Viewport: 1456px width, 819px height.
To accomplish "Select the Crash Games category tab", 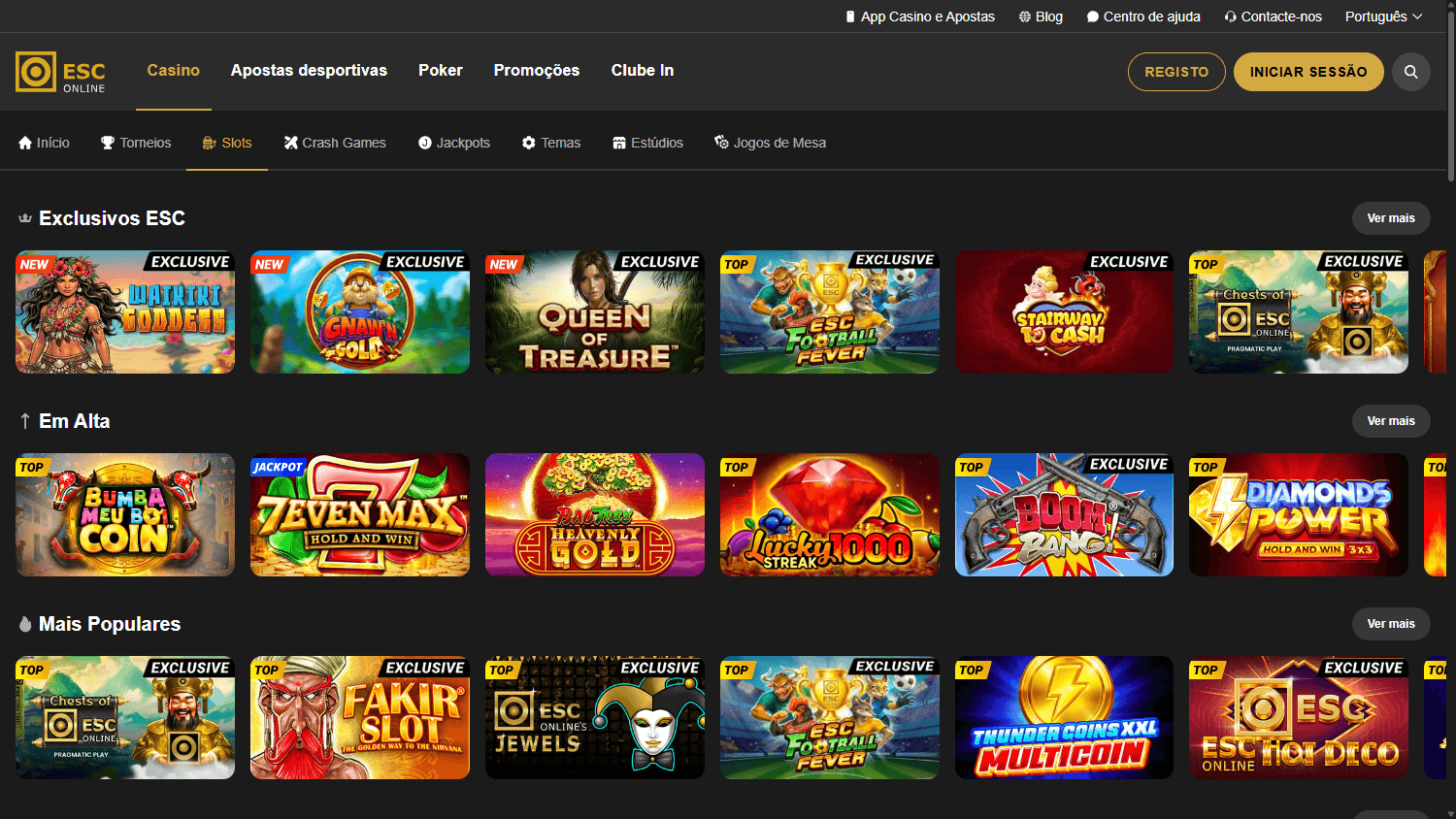I will [x=335, y=143].
